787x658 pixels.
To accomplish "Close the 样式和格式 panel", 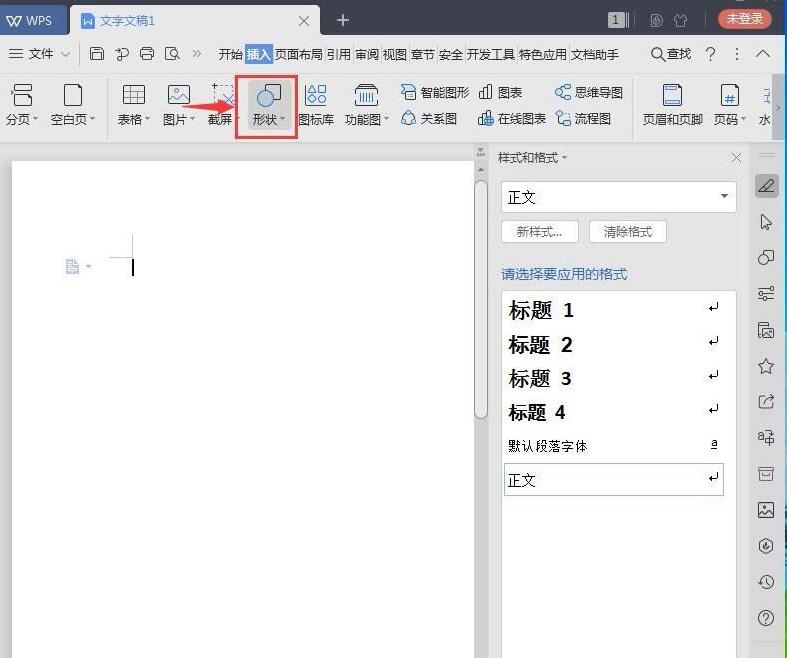I will (x=736, y=158).
